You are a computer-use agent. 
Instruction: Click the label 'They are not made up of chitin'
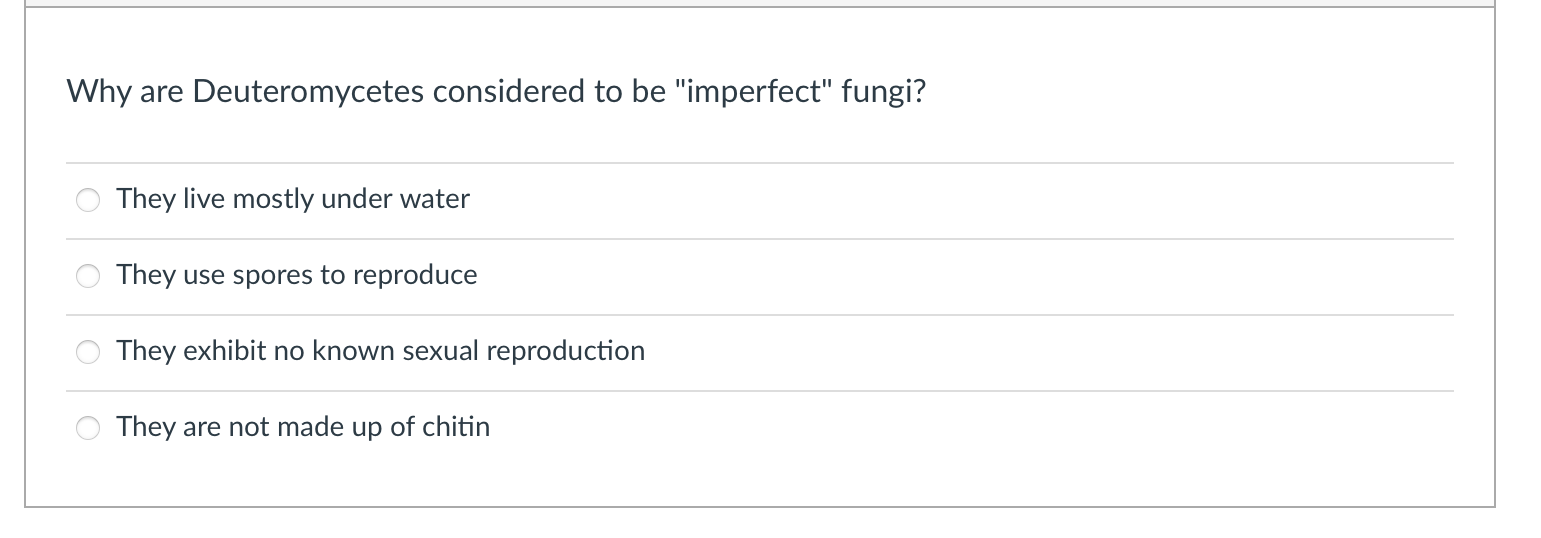click(303, 427)
